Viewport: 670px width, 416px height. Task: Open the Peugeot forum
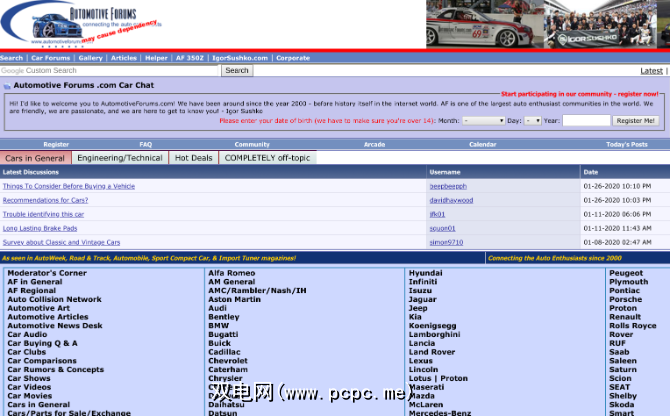tap(626, 273)
